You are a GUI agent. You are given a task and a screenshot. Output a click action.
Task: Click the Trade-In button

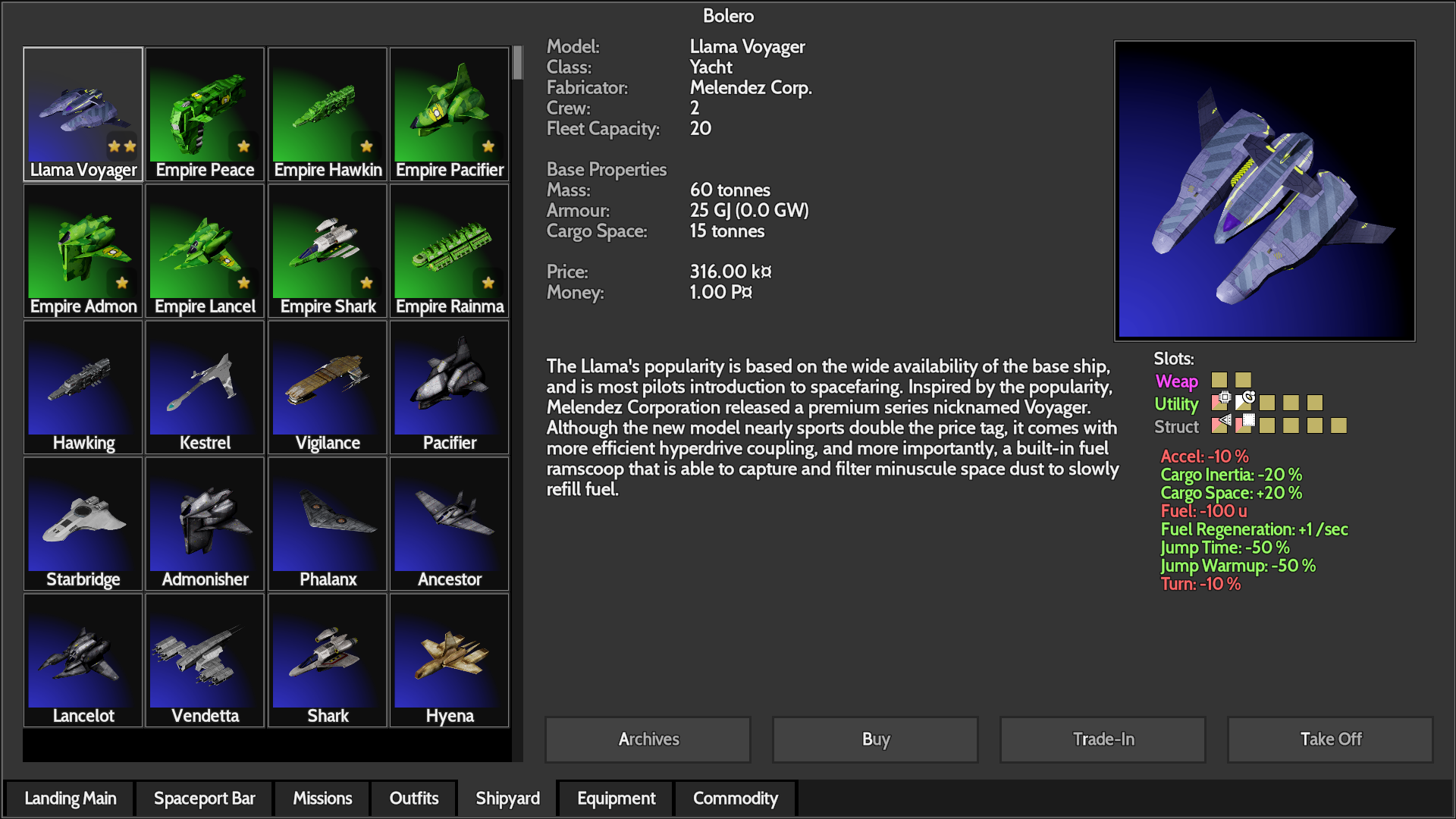tap(1103, 739)
